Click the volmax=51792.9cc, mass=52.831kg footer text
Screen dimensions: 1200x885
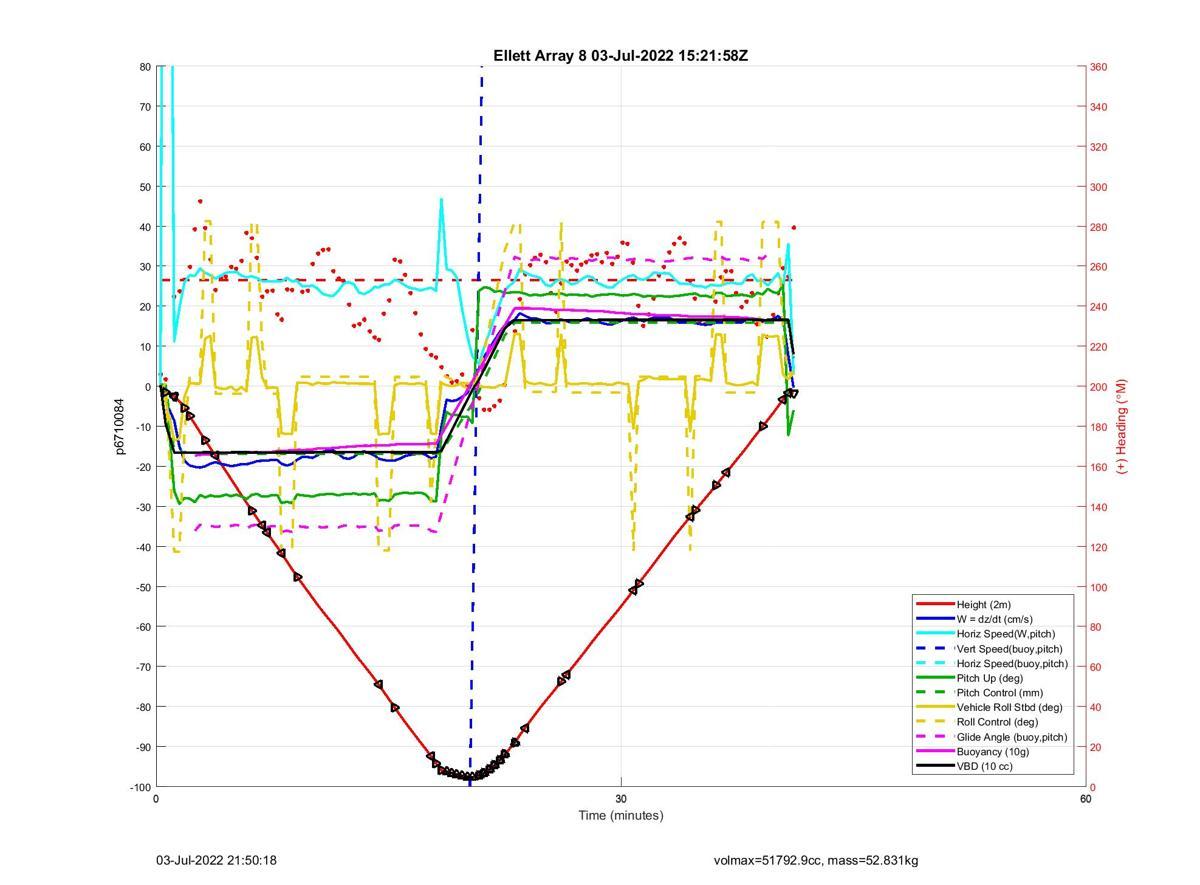816,860
